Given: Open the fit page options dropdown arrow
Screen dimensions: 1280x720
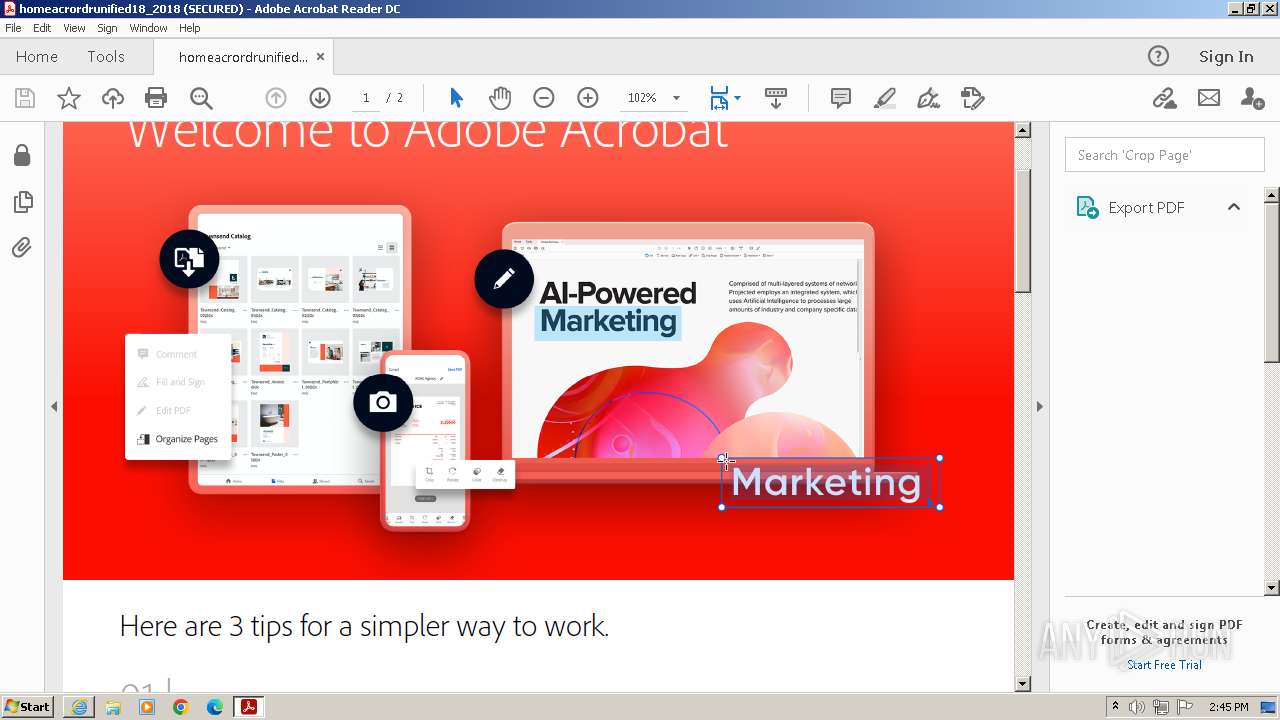Looking at the screenshot, I should point(738,98).
